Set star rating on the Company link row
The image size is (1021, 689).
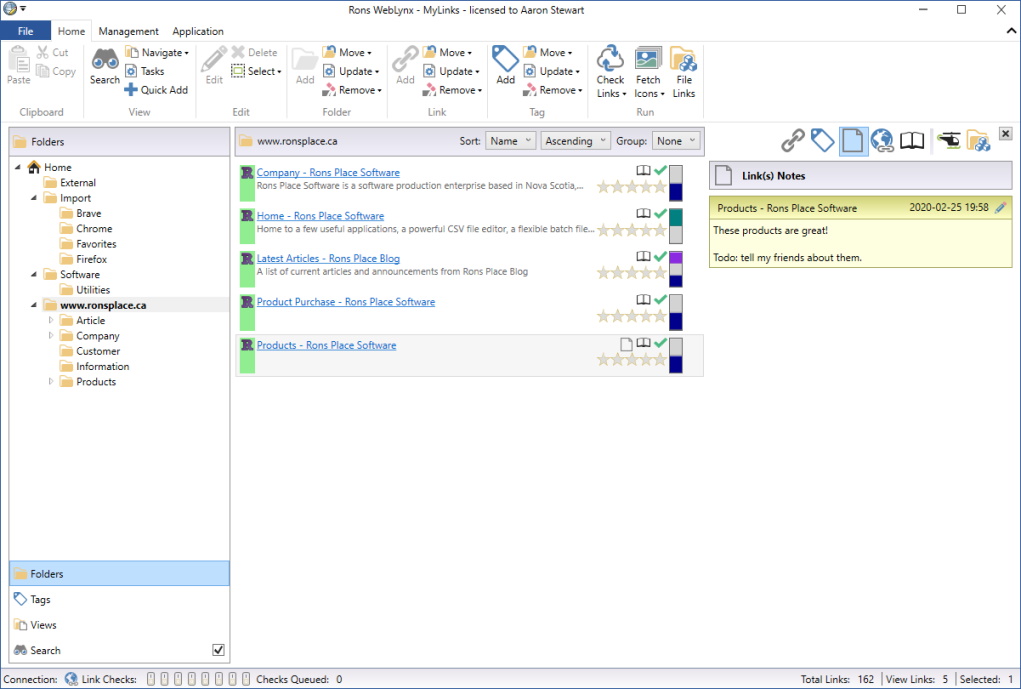tap(632, 187)
